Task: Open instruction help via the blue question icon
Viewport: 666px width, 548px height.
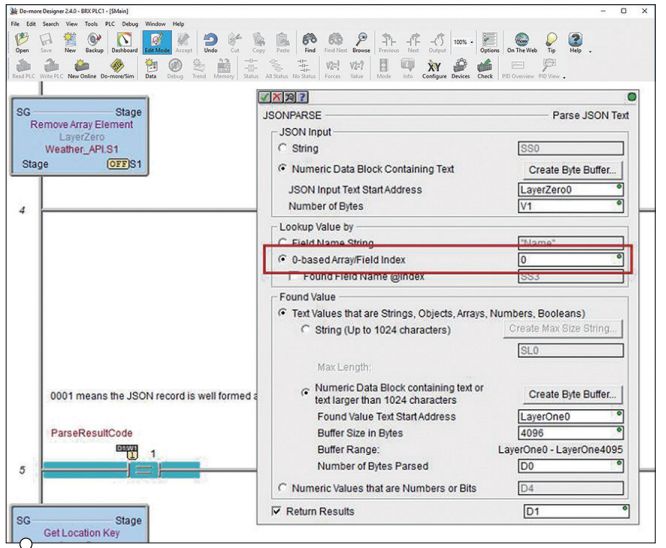Action: coord(302,97)
